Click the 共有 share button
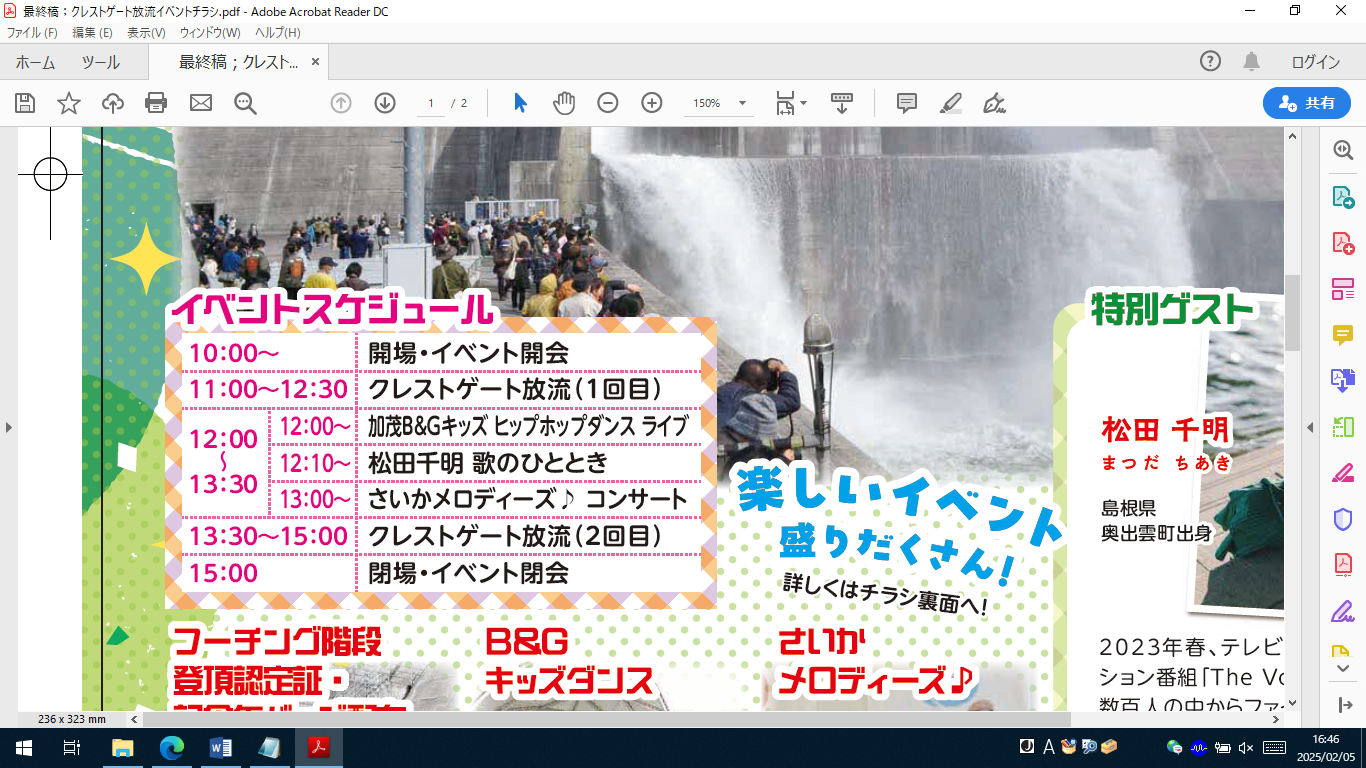Viewport: 1366px width, 768px height. 1306,103
